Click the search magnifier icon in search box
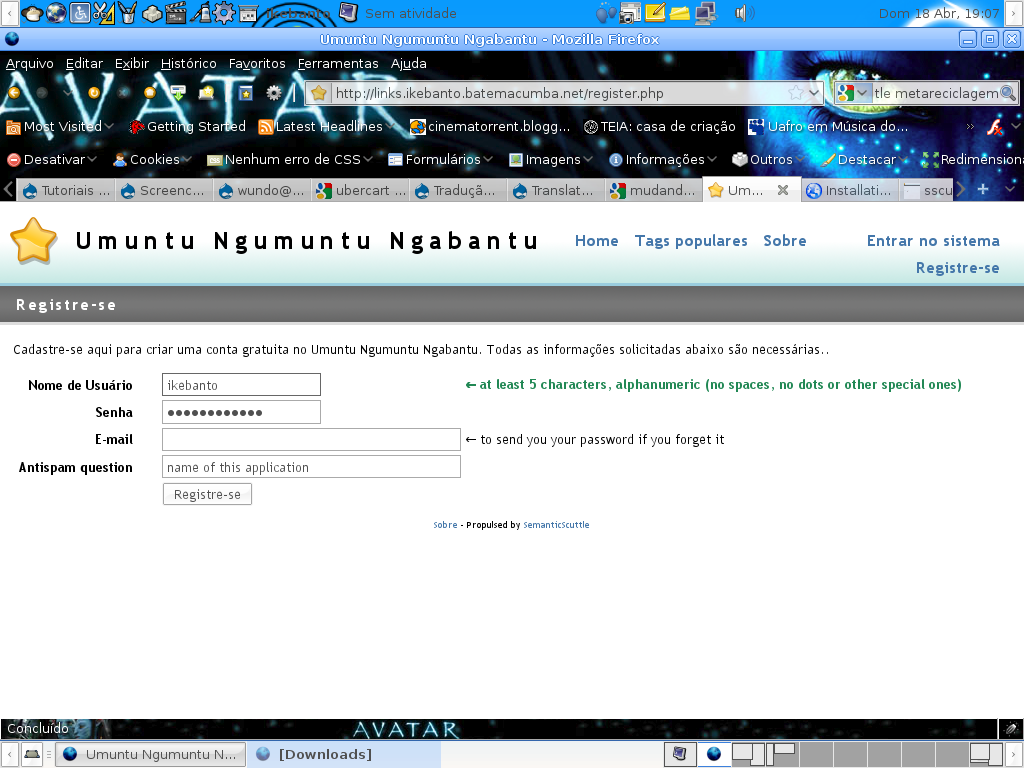Image resolution: width=1024 pixels, height=768 pixels. (x=1008, y=93)
